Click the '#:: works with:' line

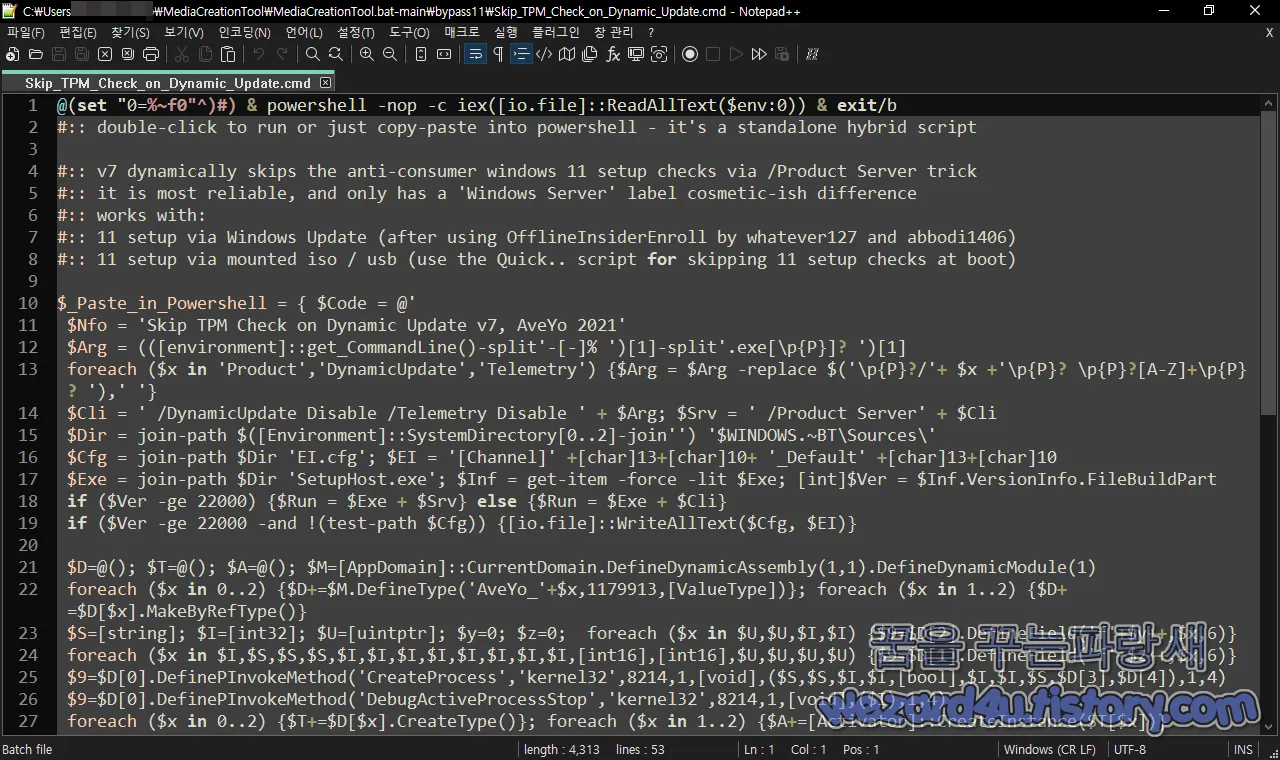pyautogui.click(x=131, y=215)
